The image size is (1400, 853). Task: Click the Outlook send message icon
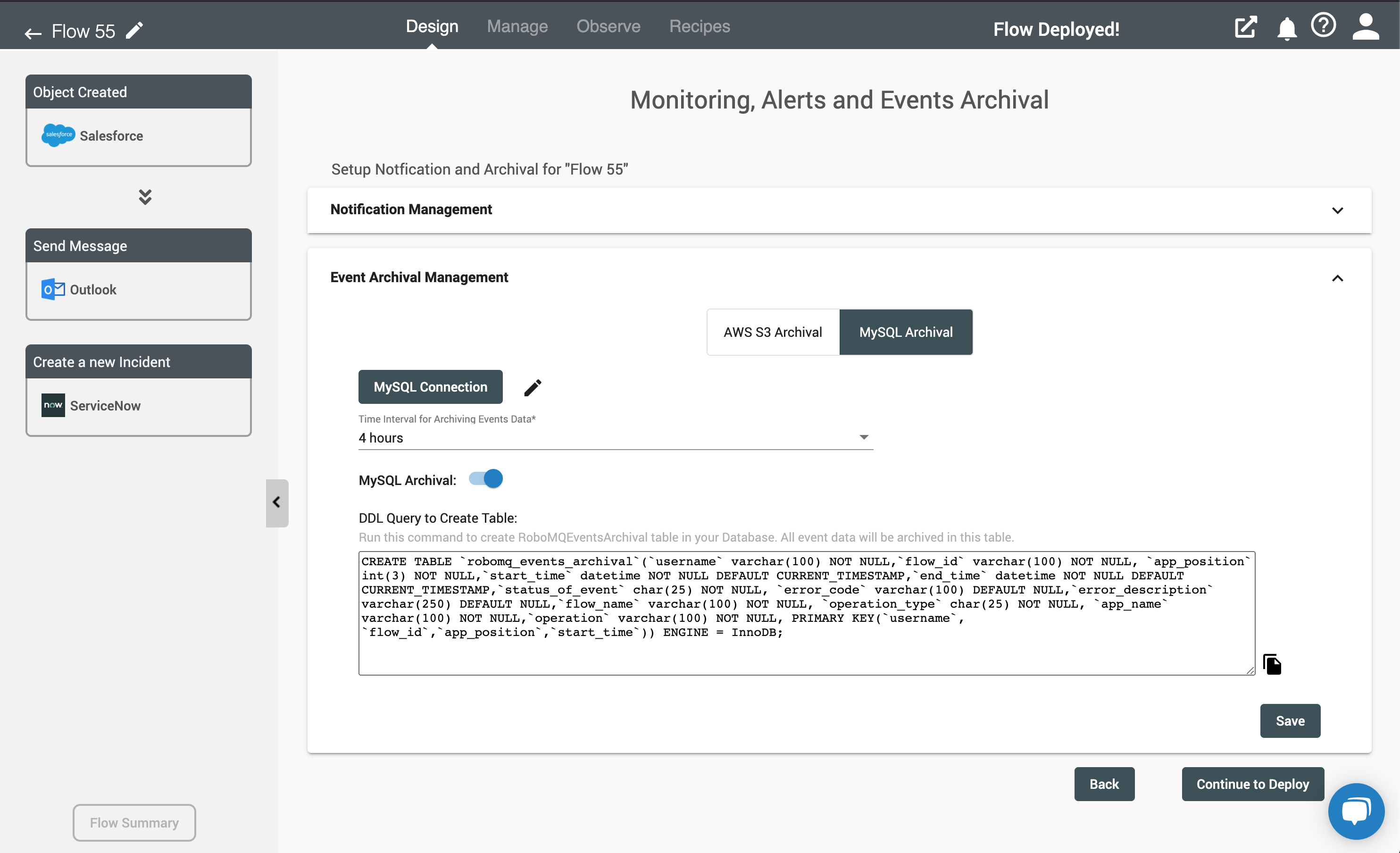coord(53,289)
